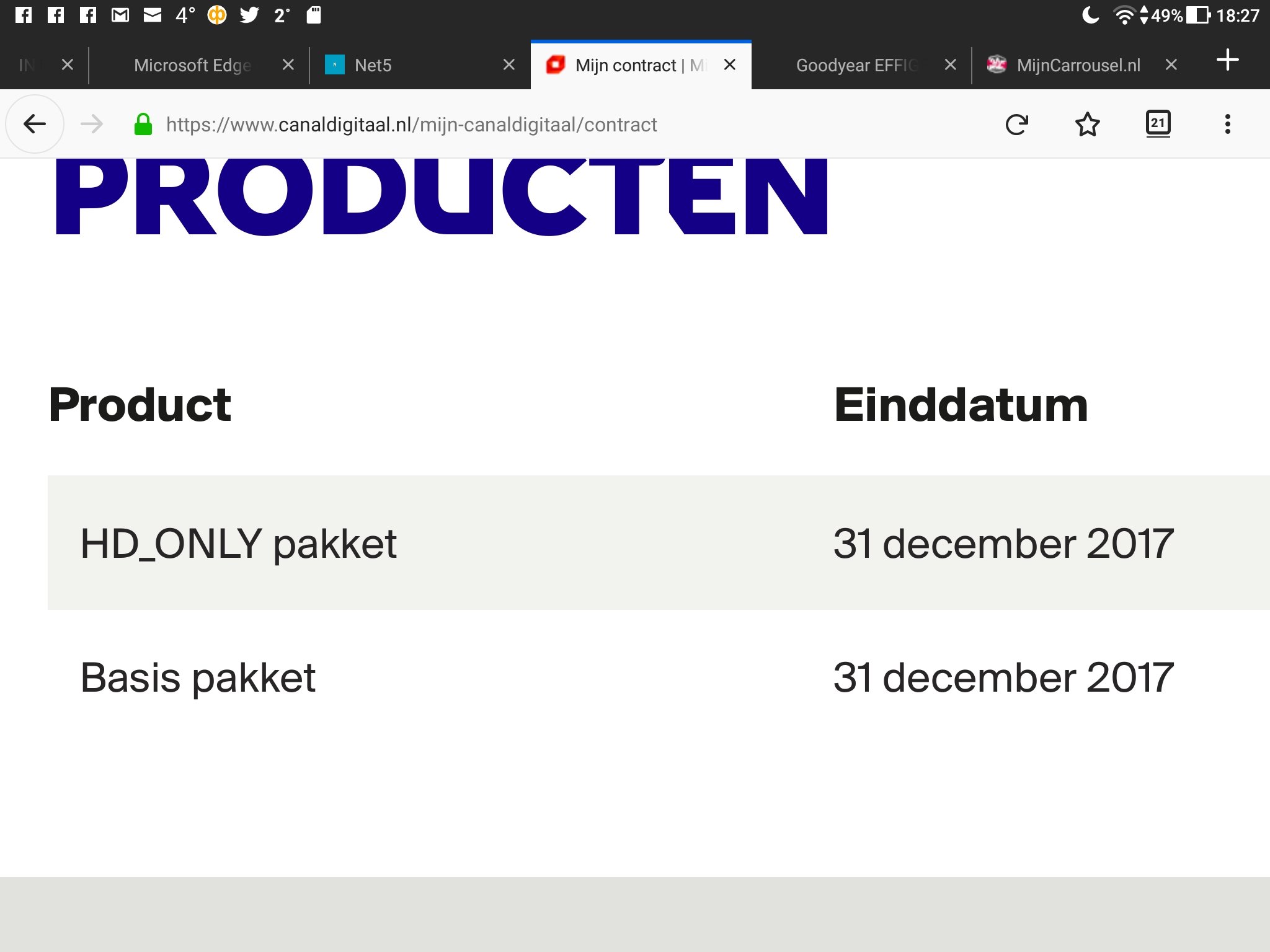Image resolution: width=1270 pixels, height=952 pixels.
Task: Bookmark page with the star icon
Action: (1087, 125)
